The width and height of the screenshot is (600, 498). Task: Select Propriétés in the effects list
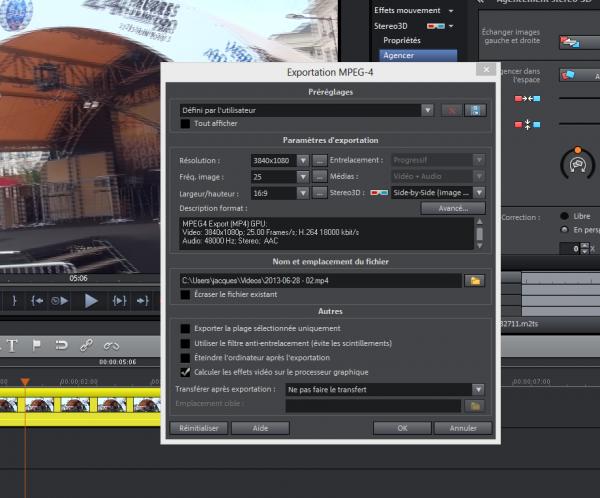click(x=401, y=40)
